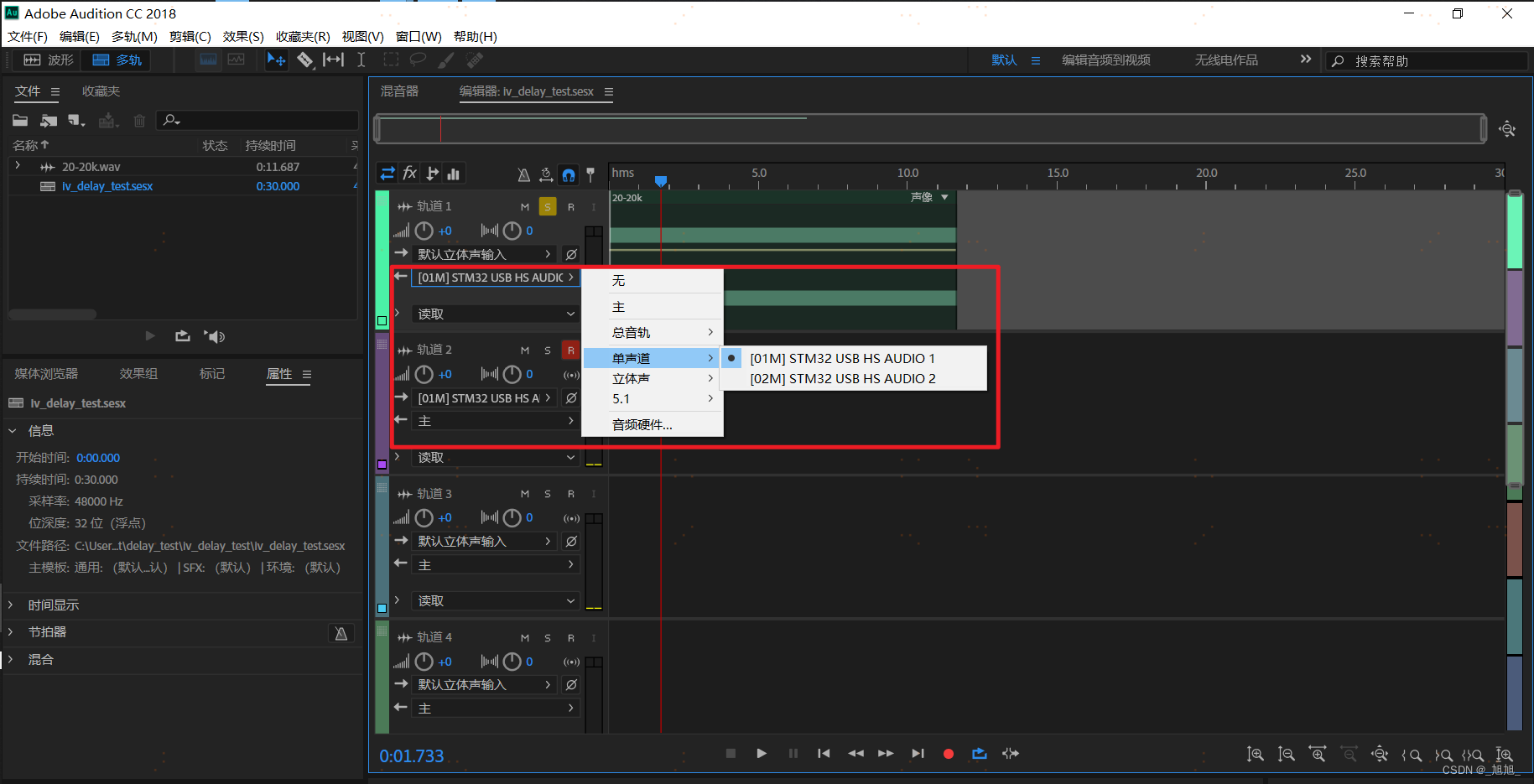Expand 20-20k.wav in Files list

pyautogui.click(x=18, y=166)
